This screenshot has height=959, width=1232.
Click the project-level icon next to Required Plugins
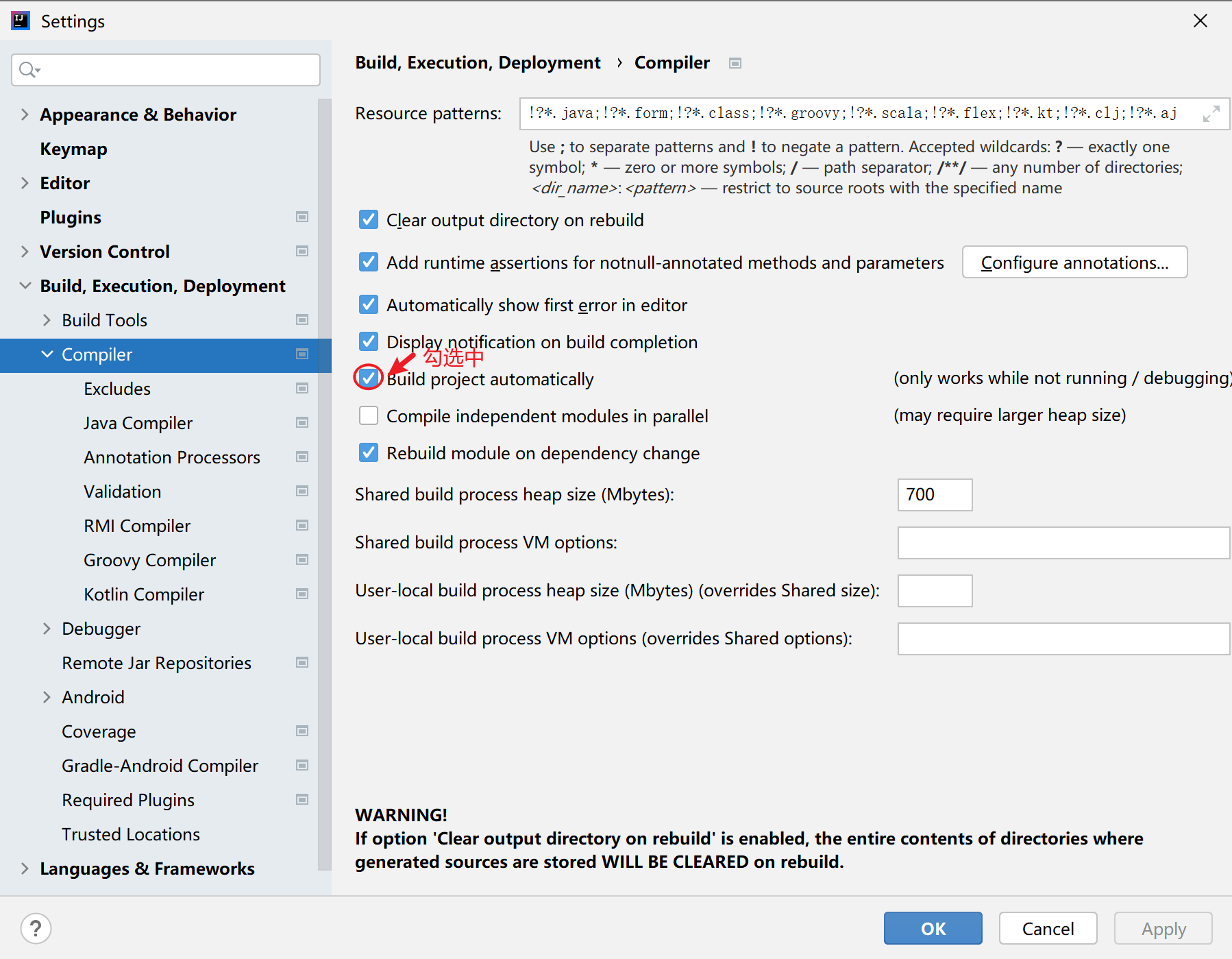click(x=301, y=800)
